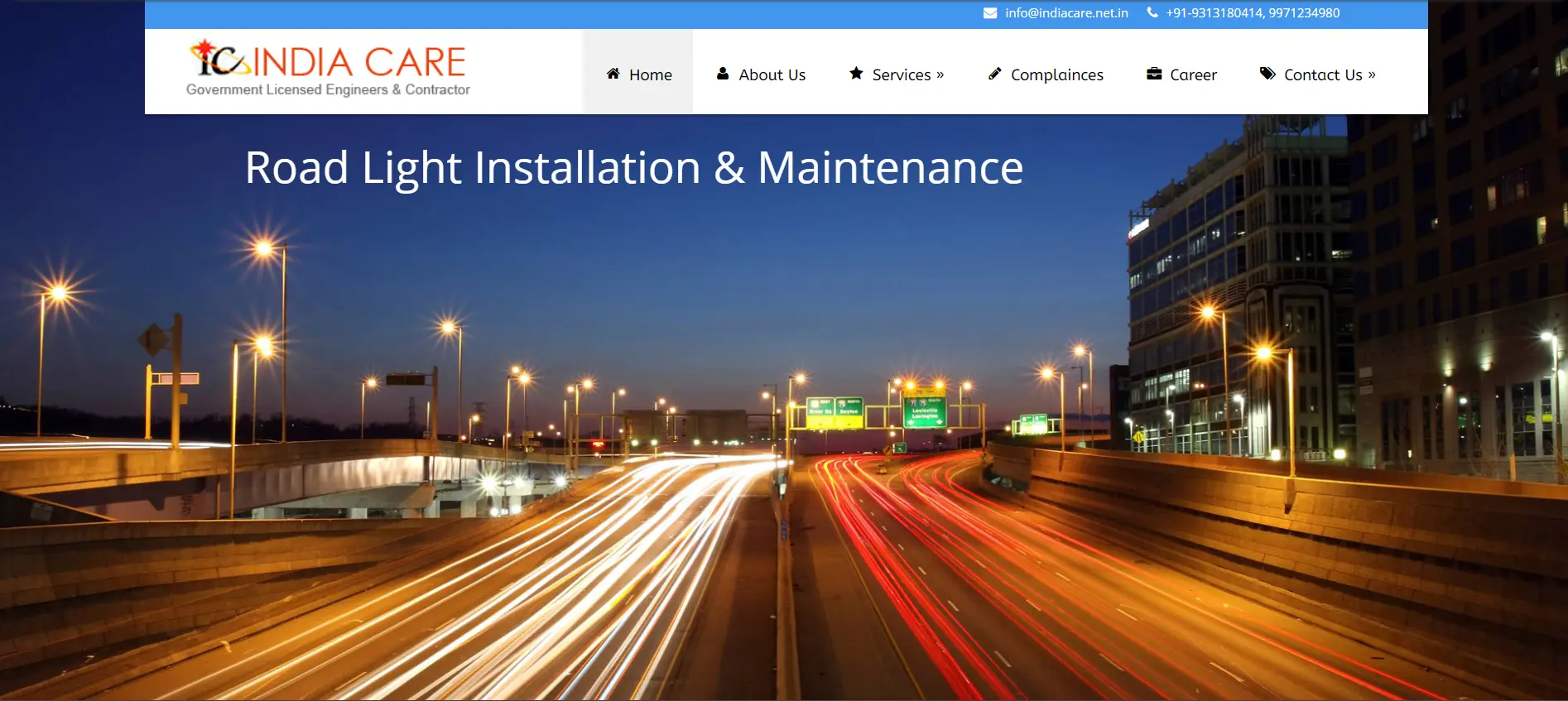The height and width of the screenshot is (701, 1568).
Task: Open the Contact Us menu label
Action: (1322, 75)
